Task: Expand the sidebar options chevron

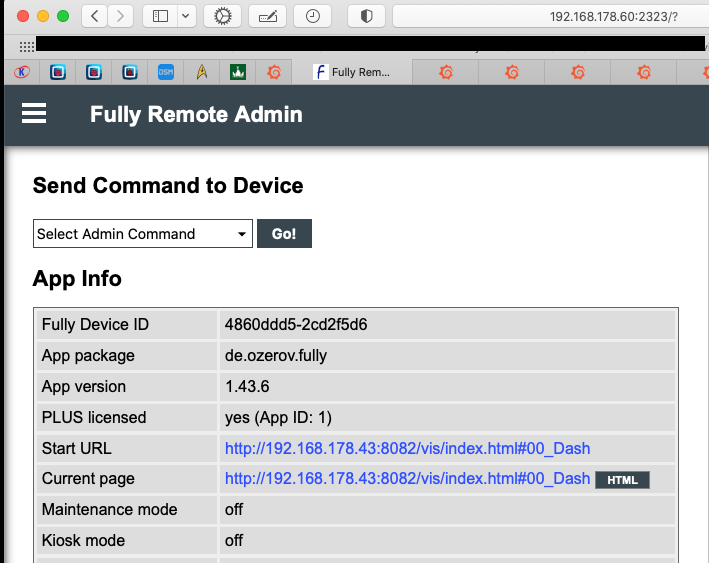Action: 187,16
